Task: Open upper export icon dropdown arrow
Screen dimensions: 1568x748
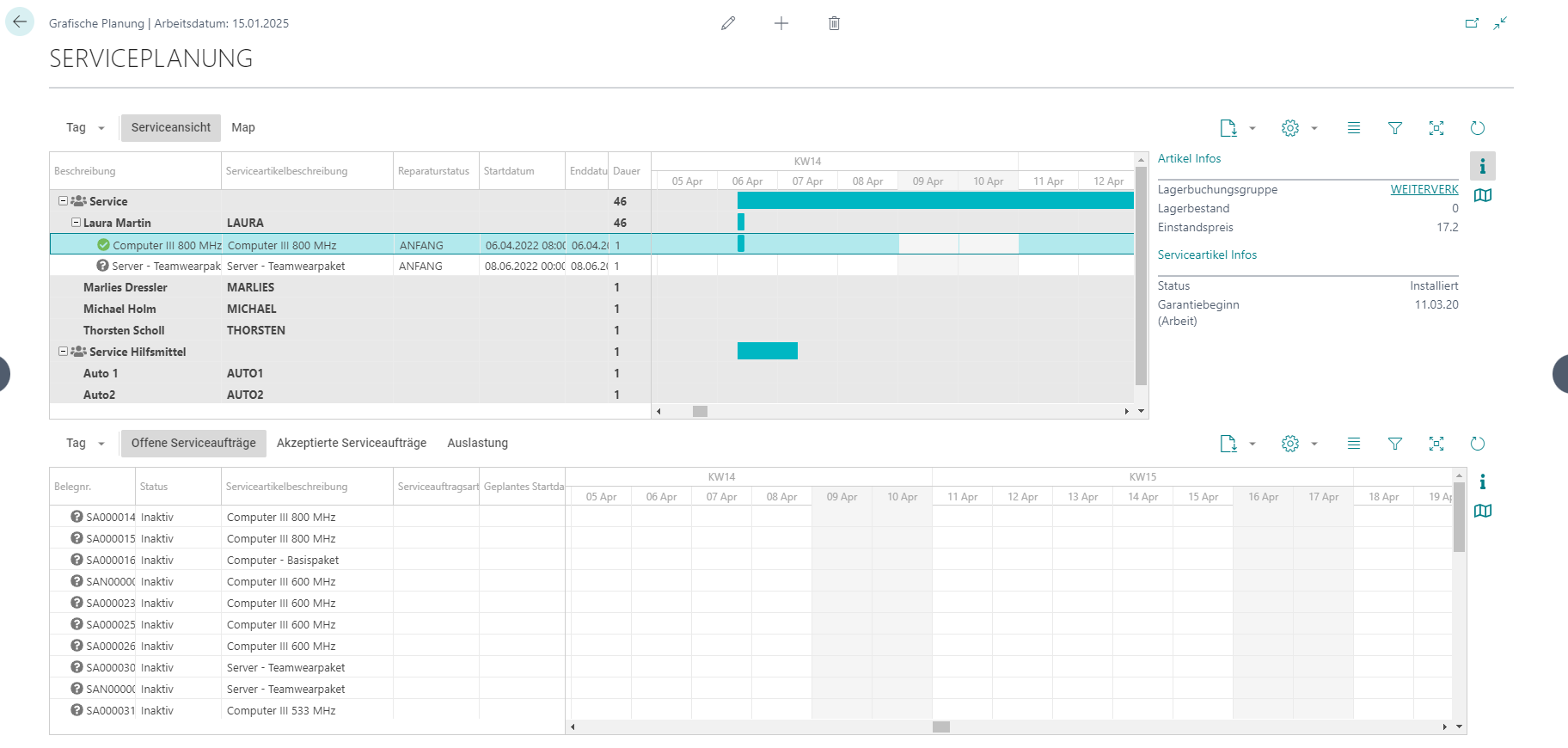Action: tap(1253, 128)
